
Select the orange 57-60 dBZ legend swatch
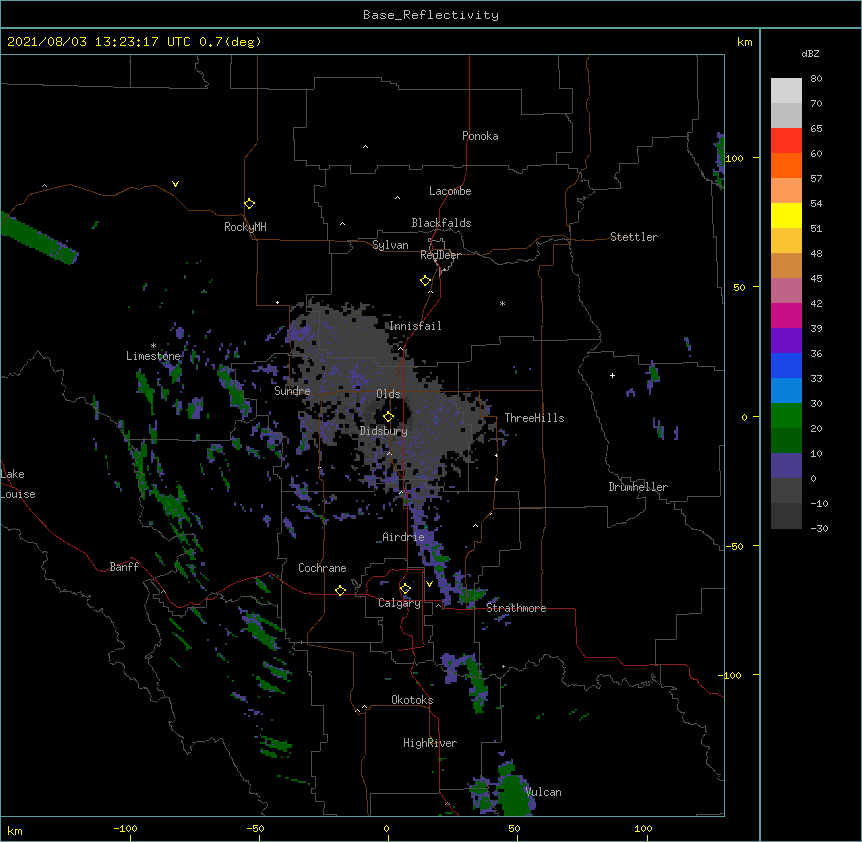pyautogui.click(x=786, y=166)
